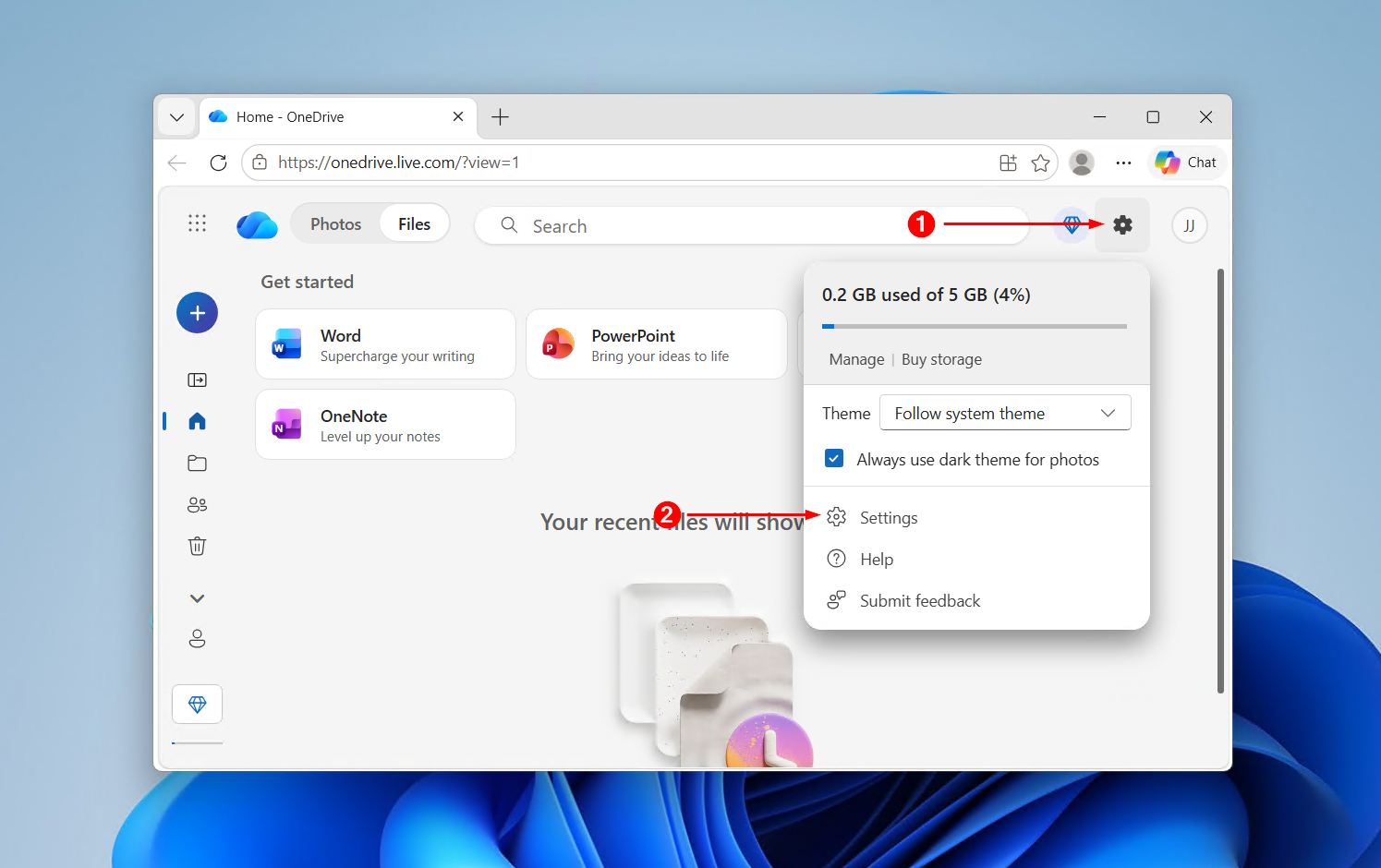Viewport: 1381px width, 868px height.
Task: Click the OneDrive cloud logo
Action: tap(257, 225)
